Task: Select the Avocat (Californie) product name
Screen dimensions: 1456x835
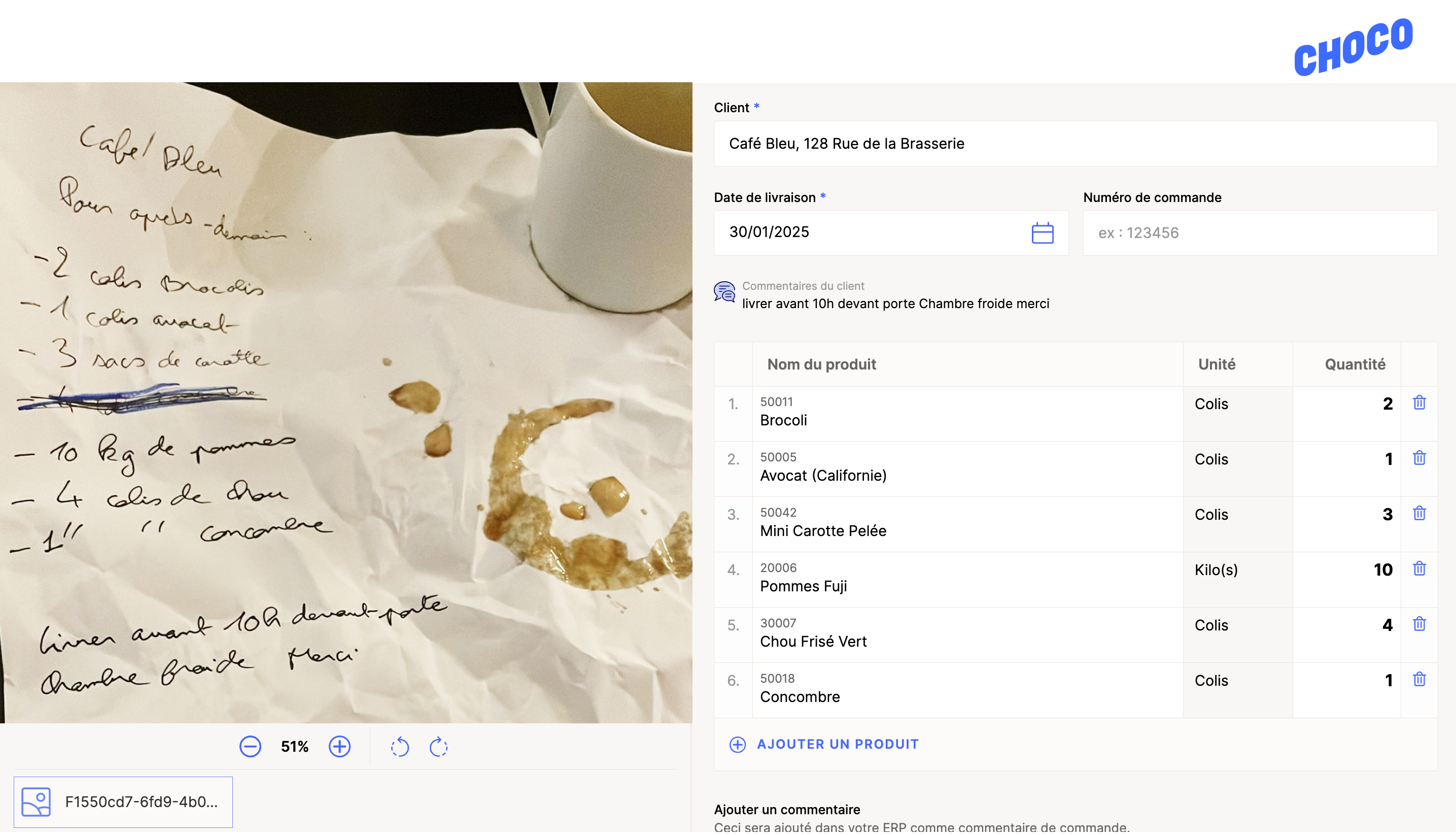Action: coord(823,476)
